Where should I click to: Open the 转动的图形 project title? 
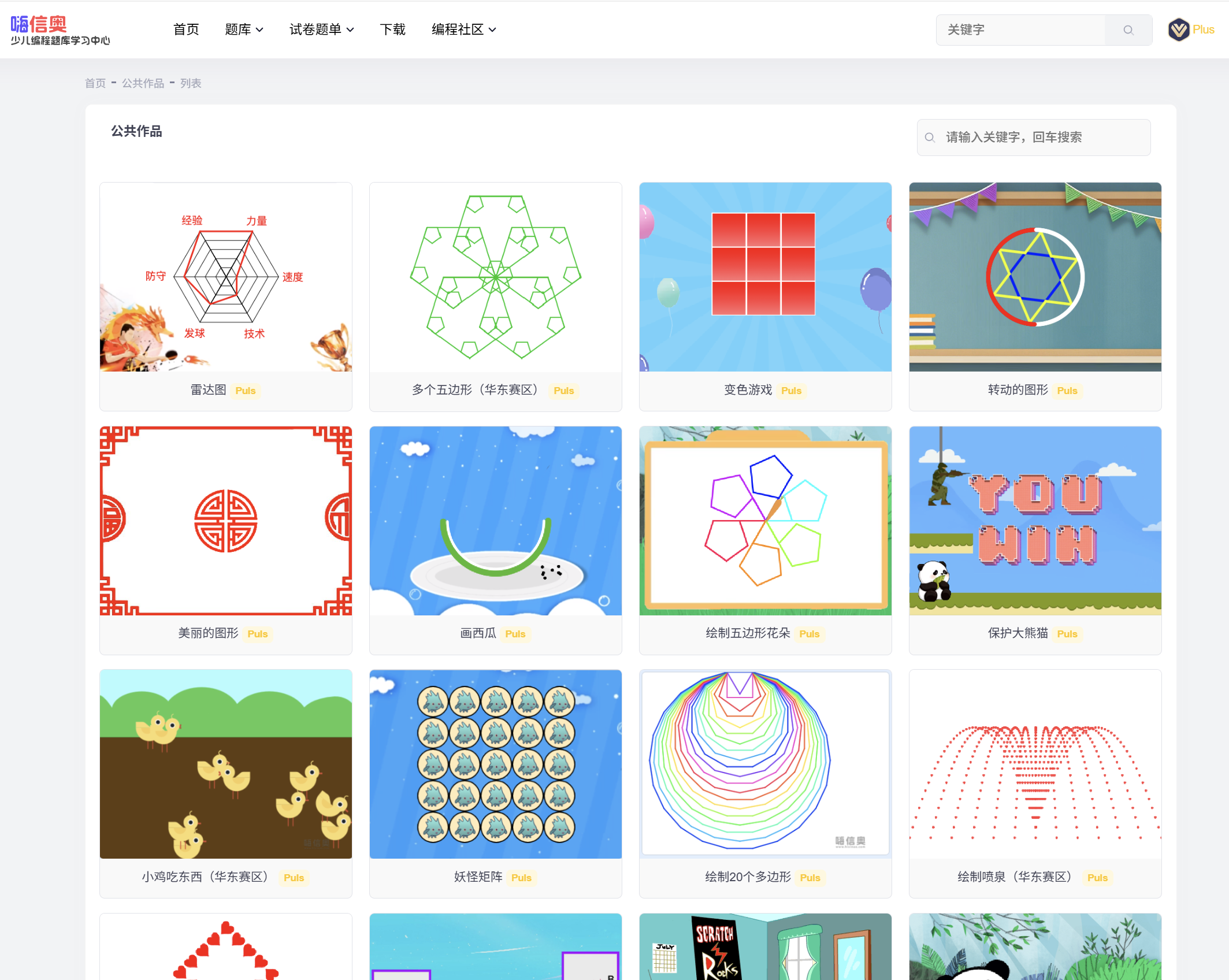coord(1018,390)
